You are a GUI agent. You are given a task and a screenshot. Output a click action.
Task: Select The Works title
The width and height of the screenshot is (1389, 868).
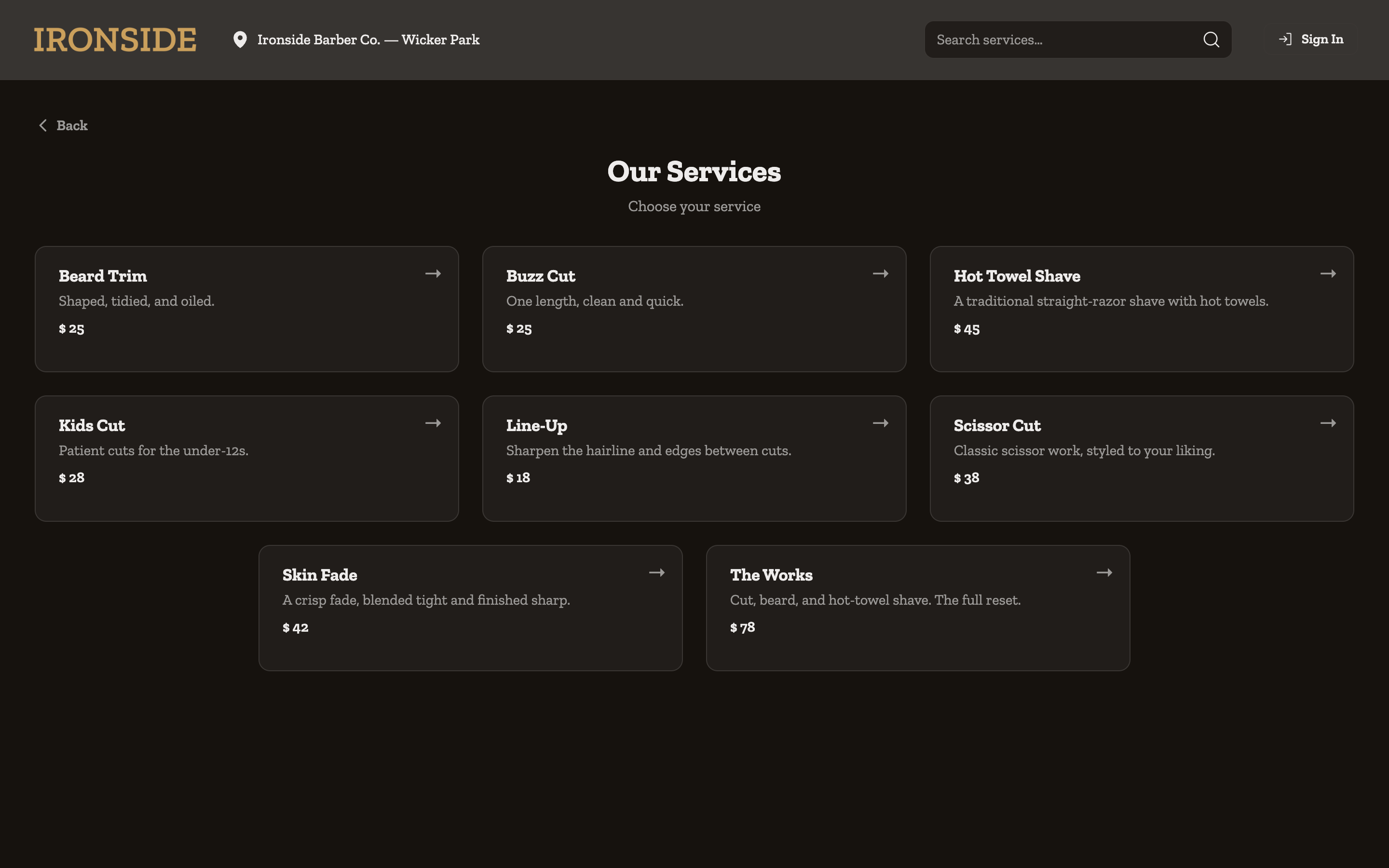[x=771, y=575]
